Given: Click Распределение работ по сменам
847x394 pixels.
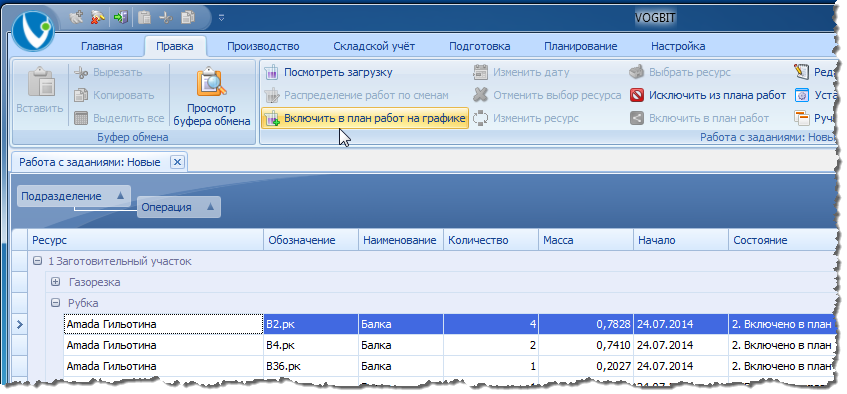Looking at the screenshot, I should click(357, 96).
